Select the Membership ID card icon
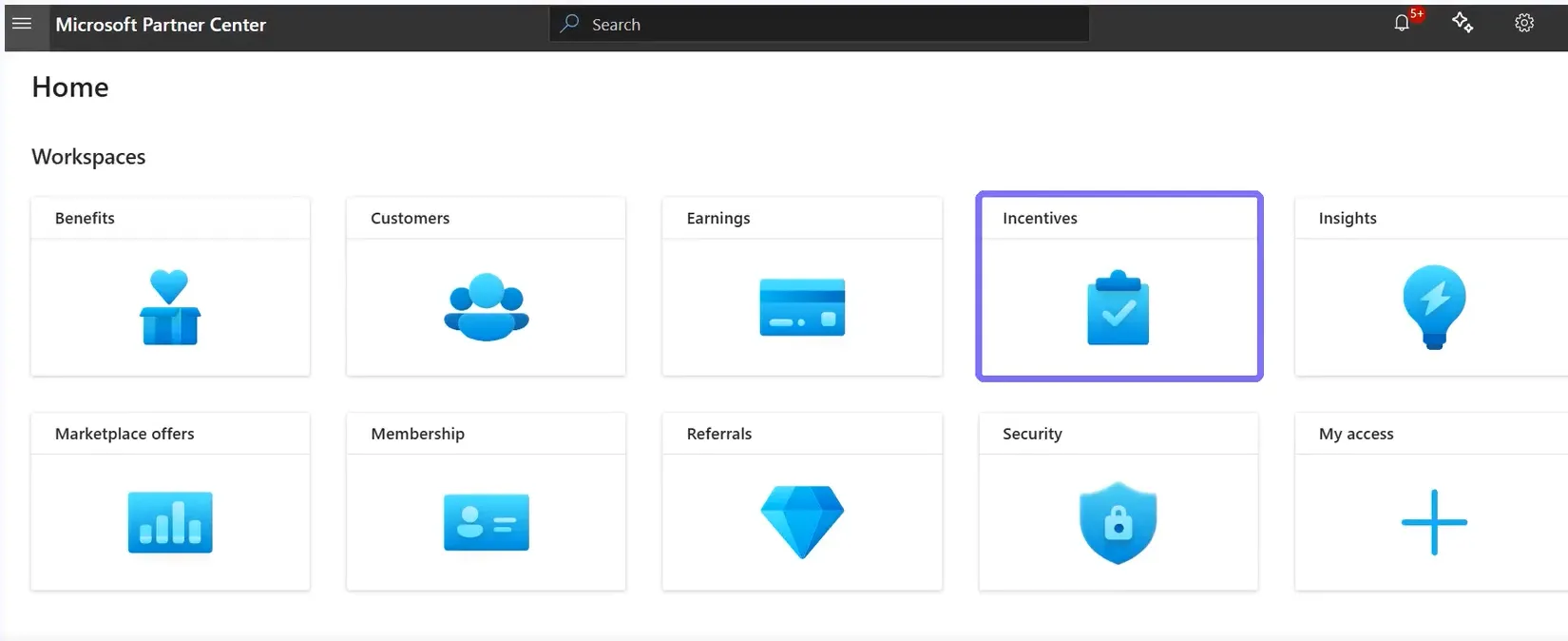Viewport: 1568px width, 641px height. coord(487,522)
